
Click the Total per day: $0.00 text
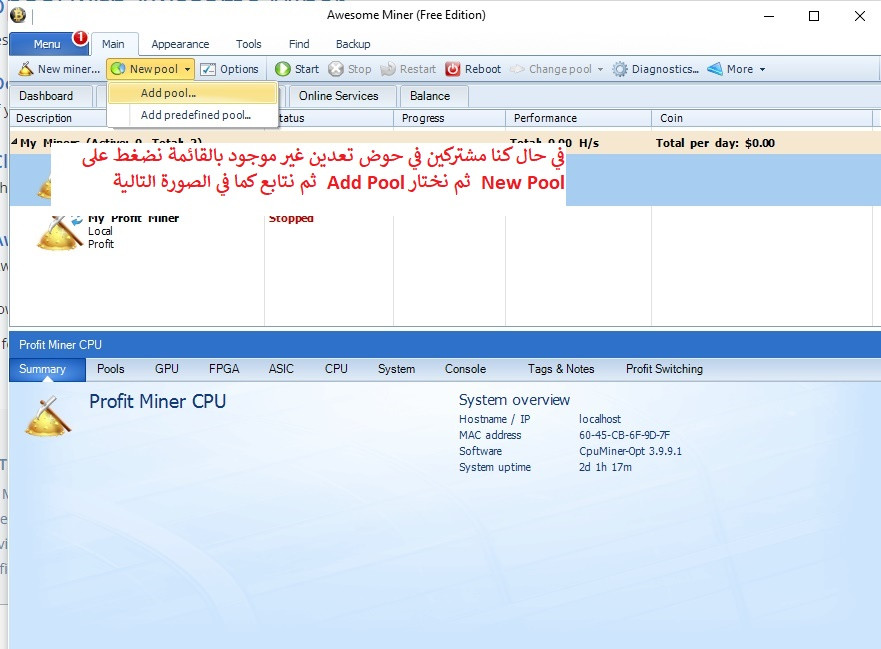coord(715,143)
